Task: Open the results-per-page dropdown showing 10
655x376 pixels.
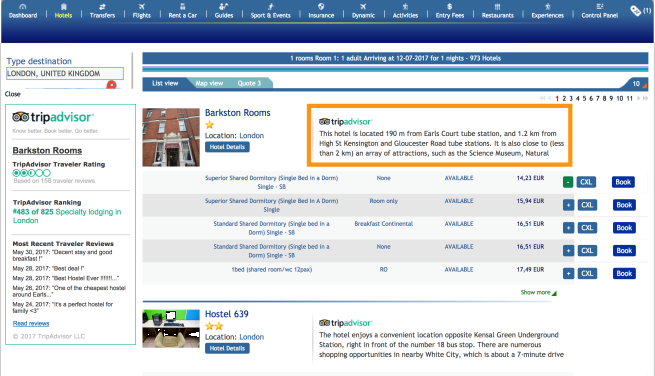Action: click(638, 84)
